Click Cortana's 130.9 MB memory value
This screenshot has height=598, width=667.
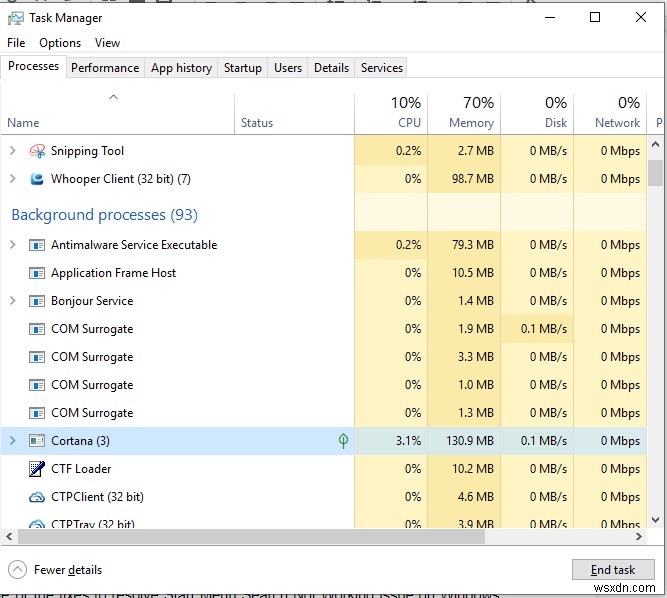tap(470, 441)
